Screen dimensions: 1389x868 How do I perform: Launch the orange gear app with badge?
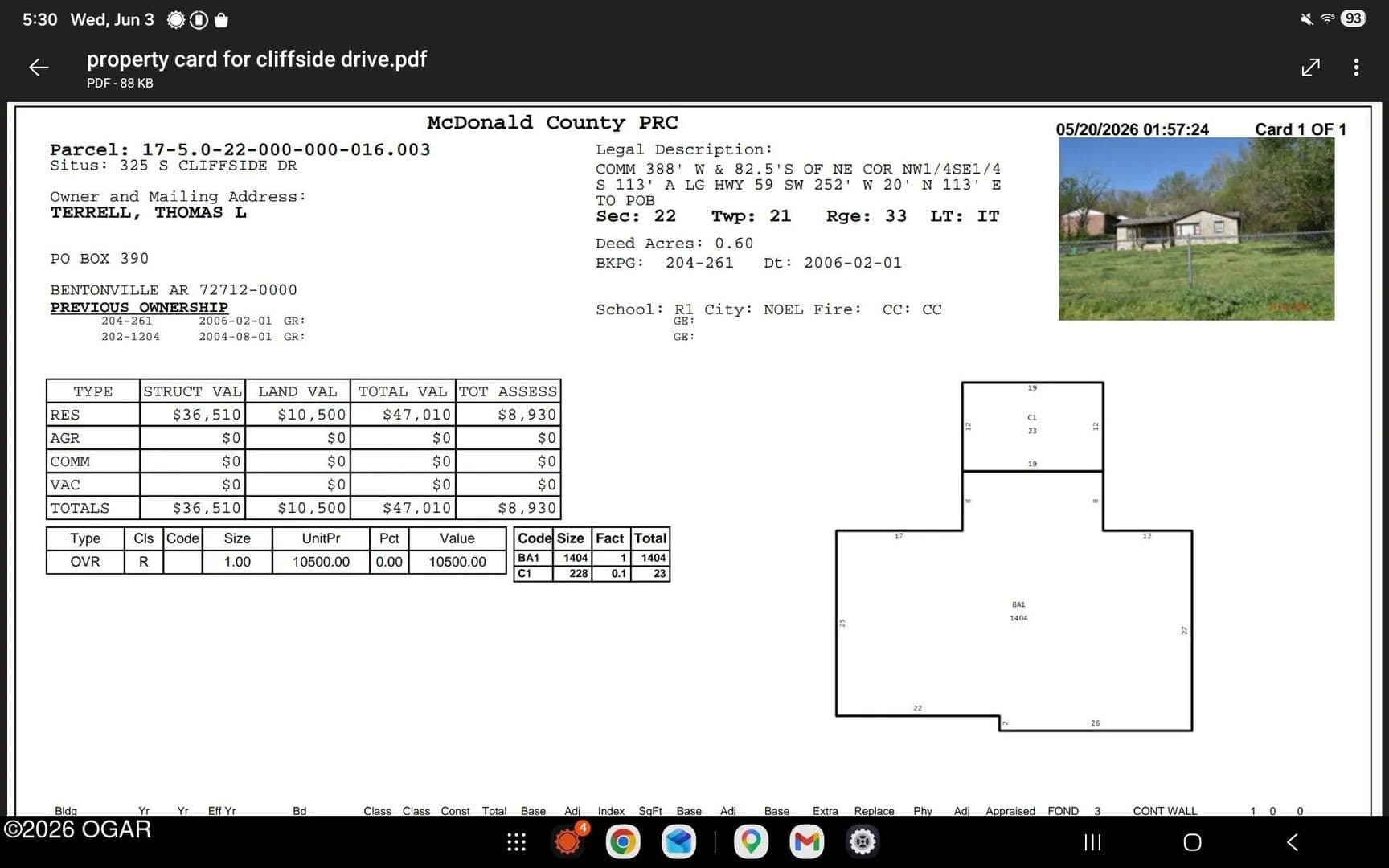coord(568,841)
